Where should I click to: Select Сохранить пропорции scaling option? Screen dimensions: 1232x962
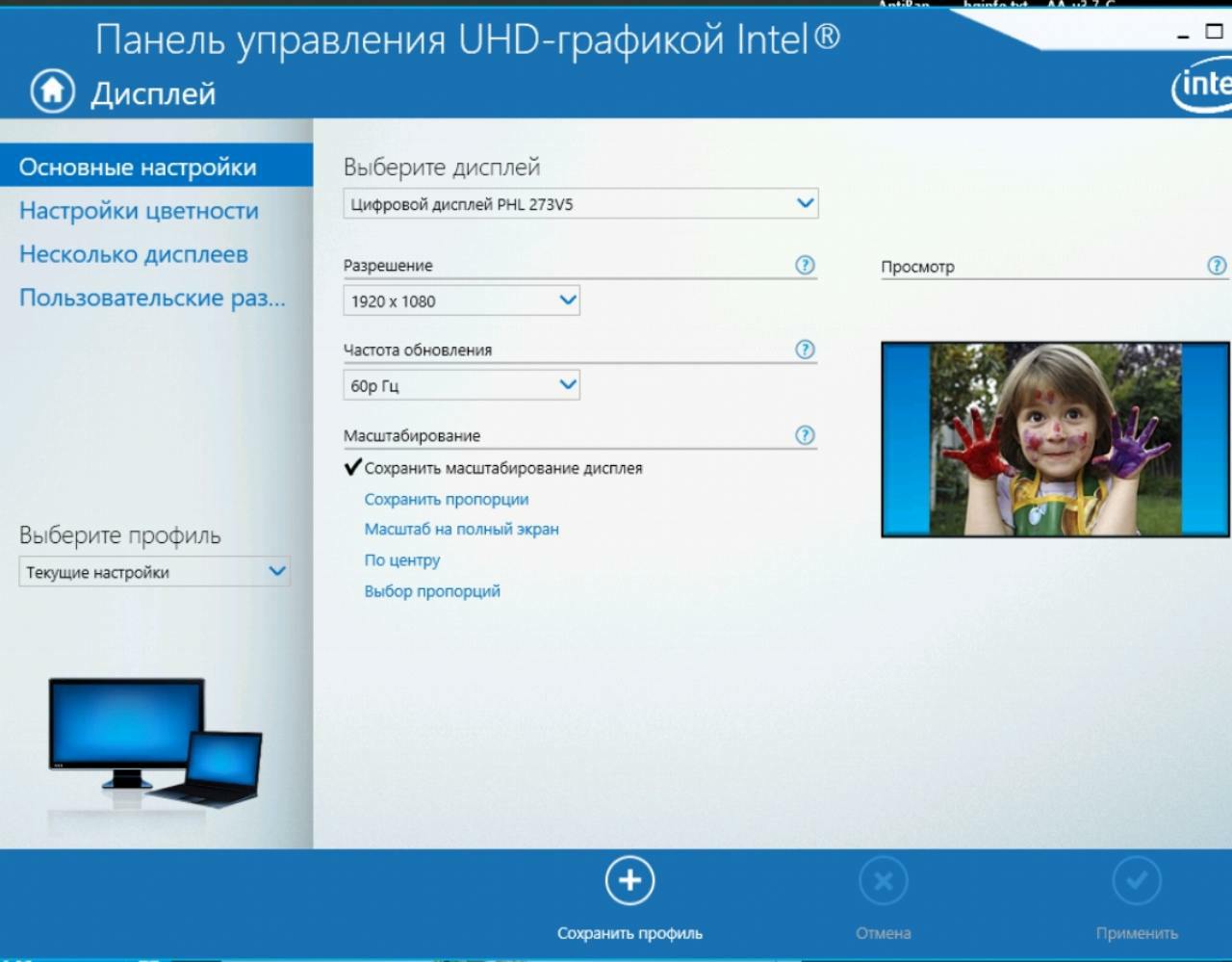pos(447,499)
